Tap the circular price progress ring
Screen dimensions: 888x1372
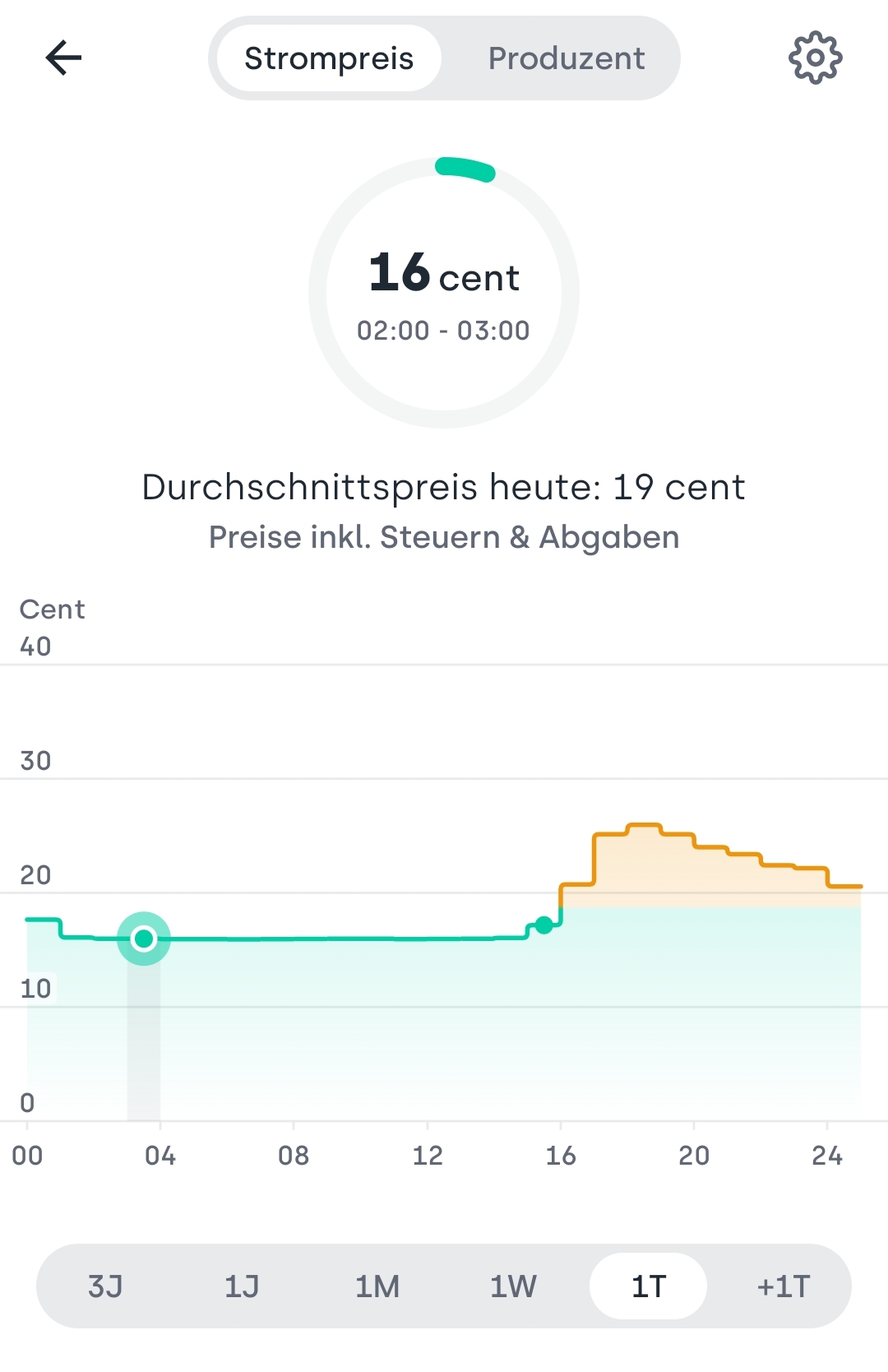(x=465, y=168)
